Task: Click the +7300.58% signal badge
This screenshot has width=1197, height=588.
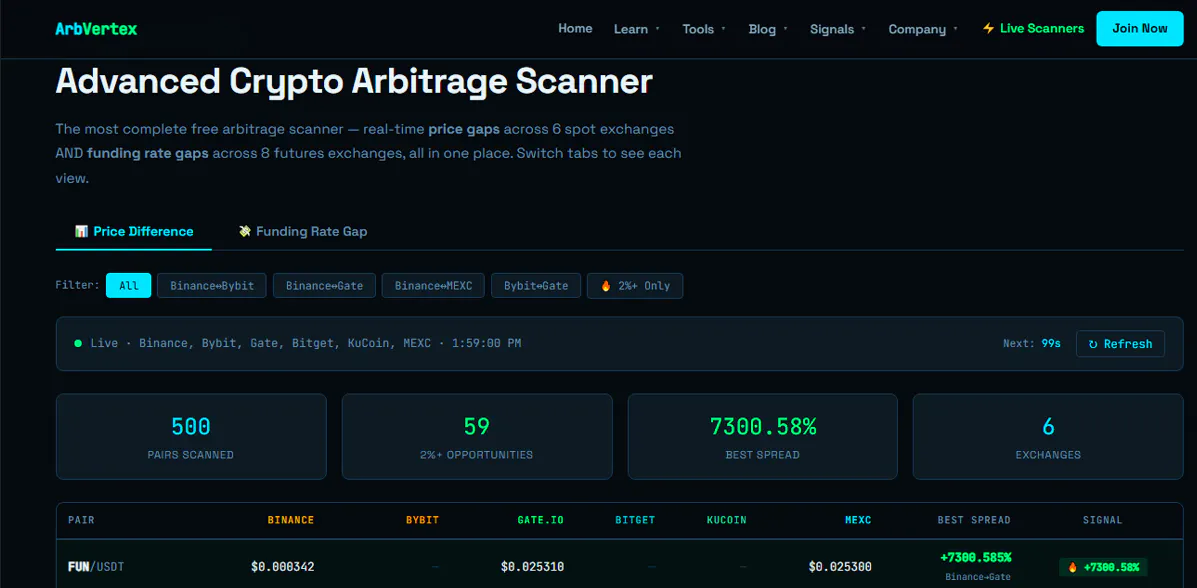Action: click(1103, 567)
